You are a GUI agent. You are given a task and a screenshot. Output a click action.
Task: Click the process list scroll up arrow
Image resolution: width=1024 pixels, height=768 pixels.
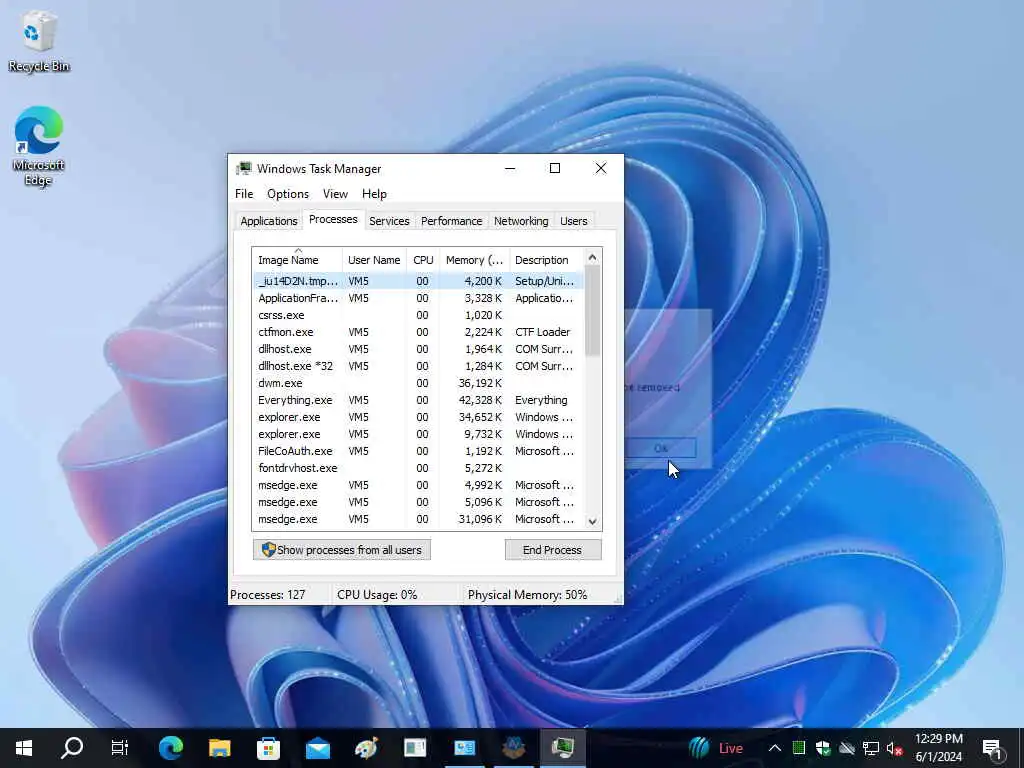(592, 257)
